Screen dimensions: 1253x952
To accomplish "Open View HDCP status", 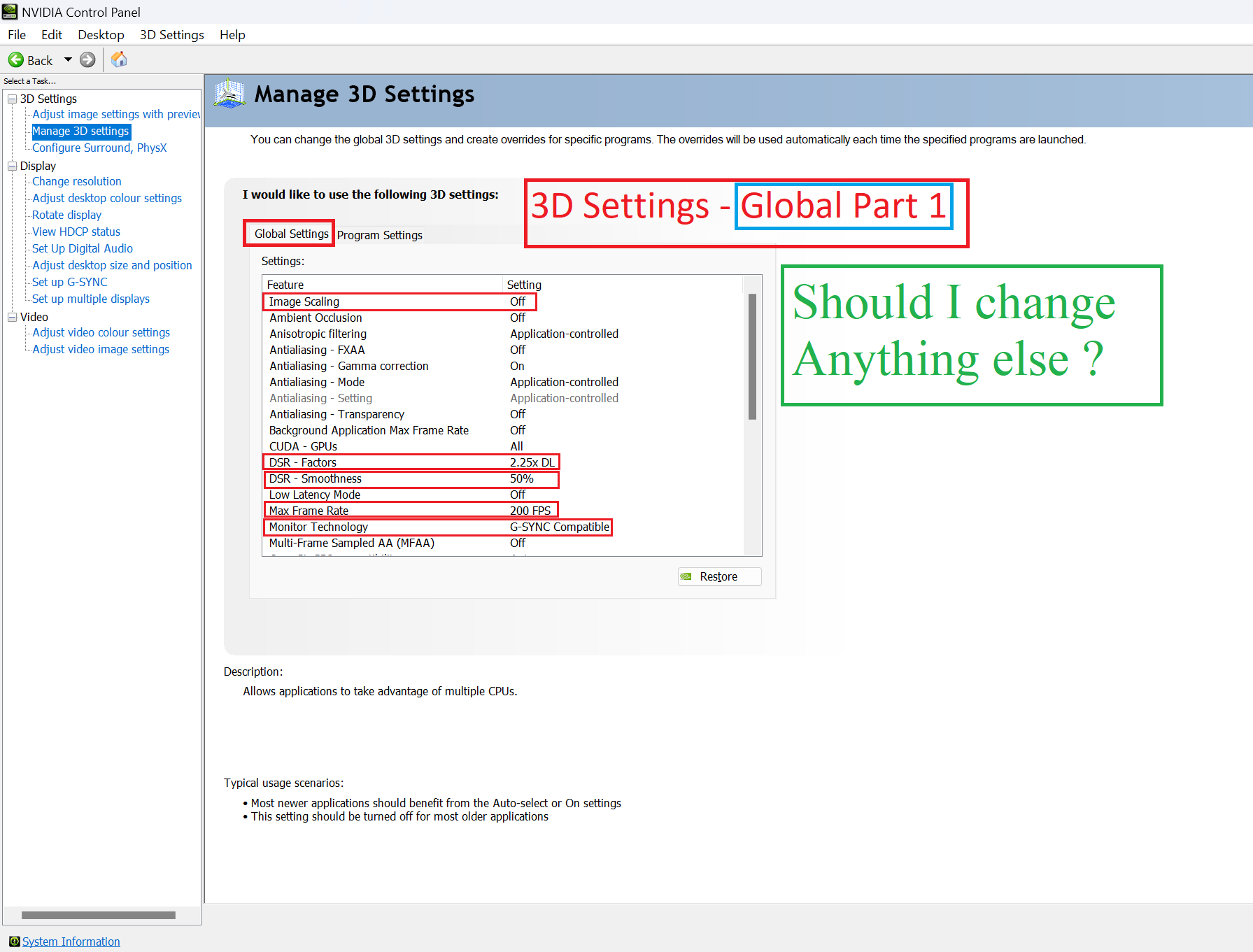I will click(76, 232).
